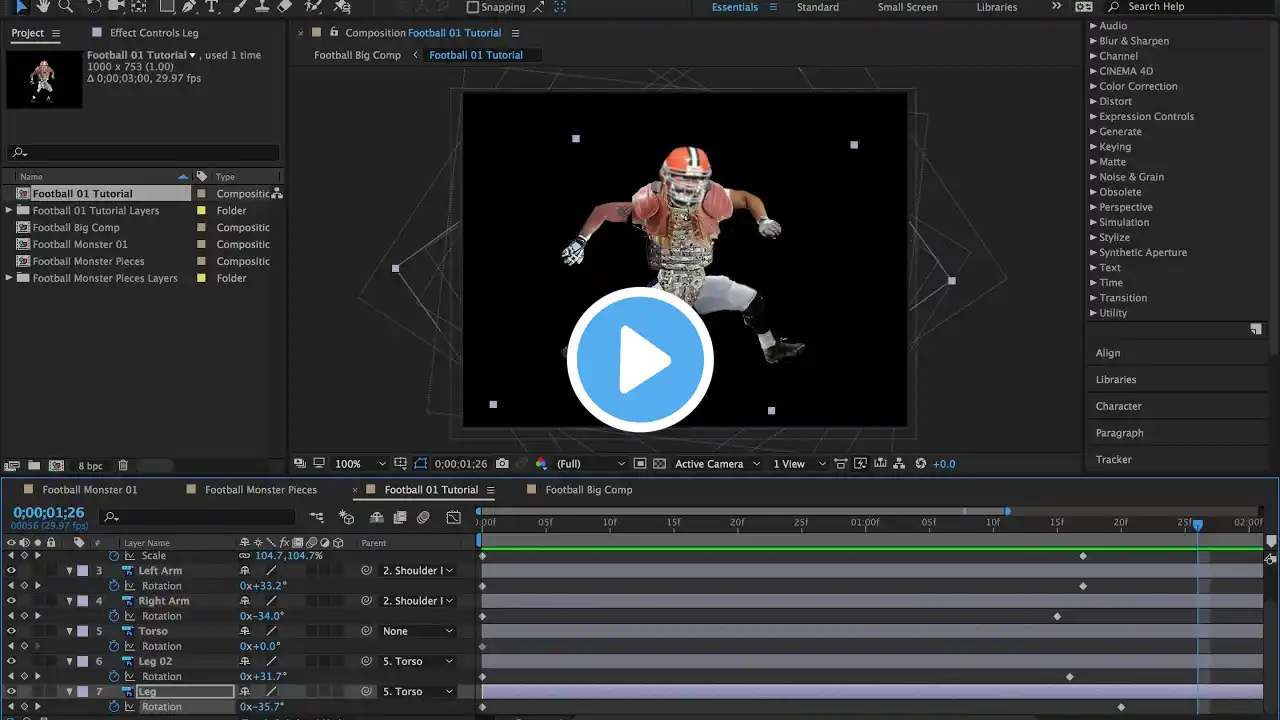Select the Zoom magnifier tool
Viewport: 1280px width, 720px height.
click(x=66, y=6)
